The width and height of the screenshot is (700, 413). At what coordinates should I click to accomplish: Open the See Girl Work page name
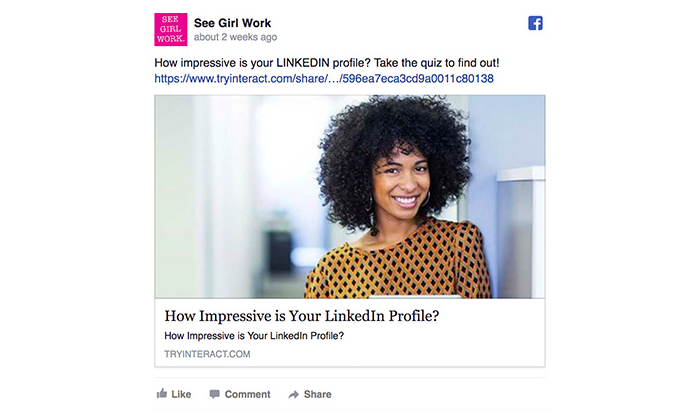coord(232,23)
